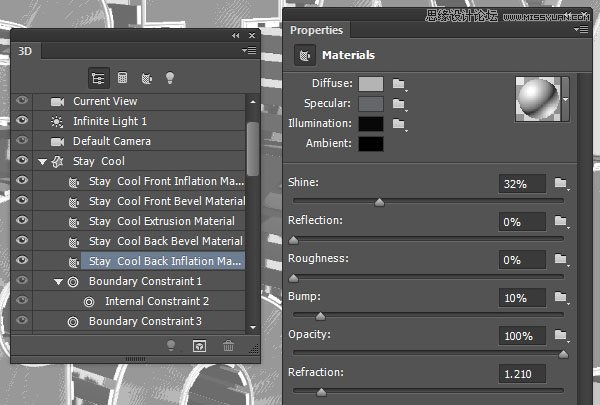This screenshot has width=600, height=405.
Task: Click the material preview sphere thumbnail
Action: [x=538, y=99]
